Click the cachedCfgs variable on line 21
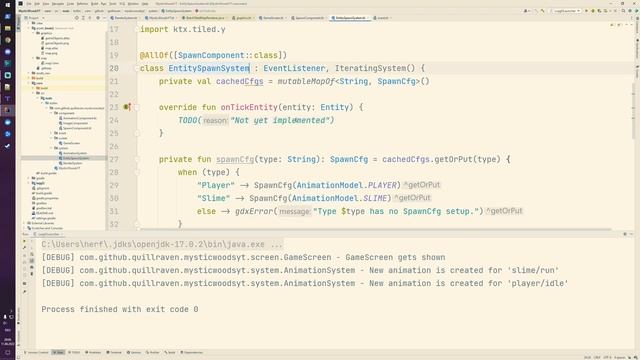640x360 pixels. 240,81
